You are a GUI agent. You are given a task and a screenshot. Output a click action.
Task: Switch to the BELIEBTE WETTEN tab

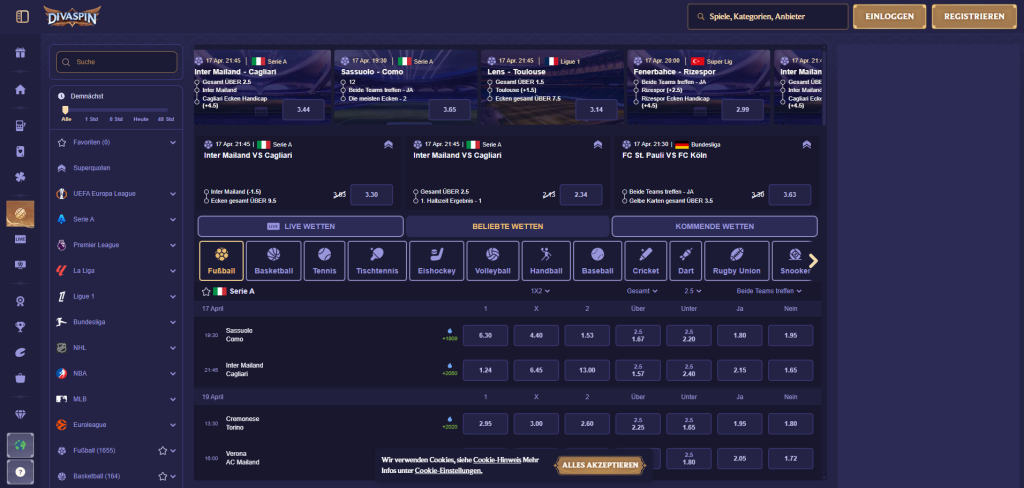coord(507,226)
